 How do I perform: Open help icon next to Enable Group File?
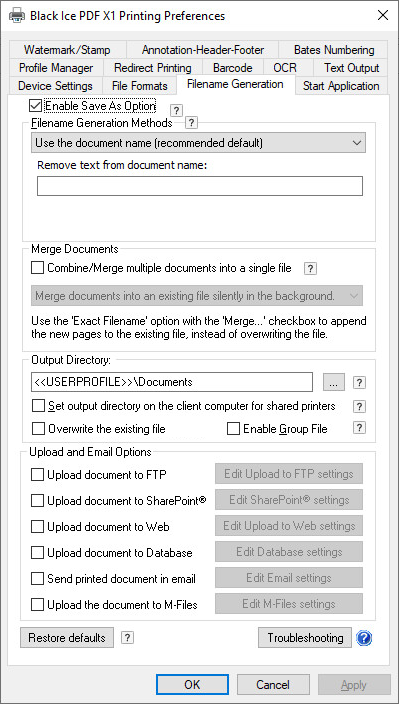click(359, 428)
